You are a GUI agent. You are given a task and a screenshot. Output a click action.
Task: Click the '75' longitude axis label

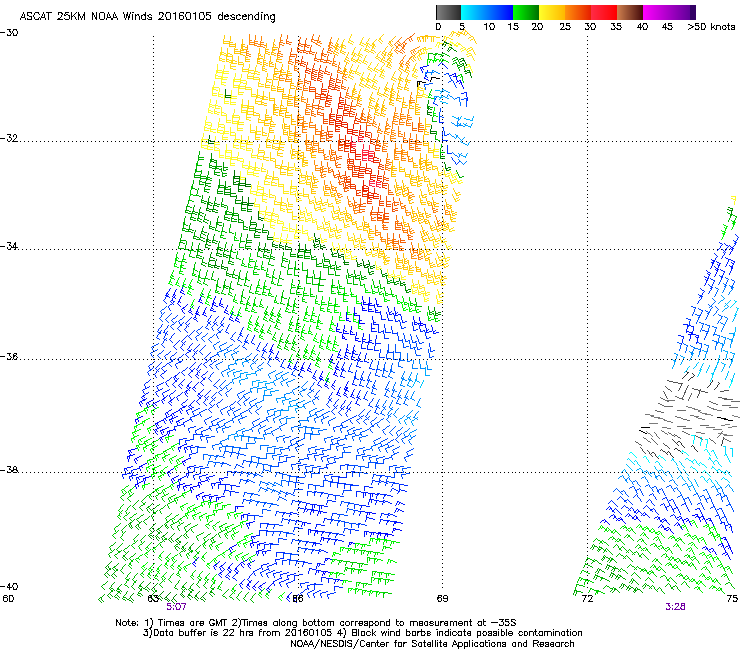(732, 599)
